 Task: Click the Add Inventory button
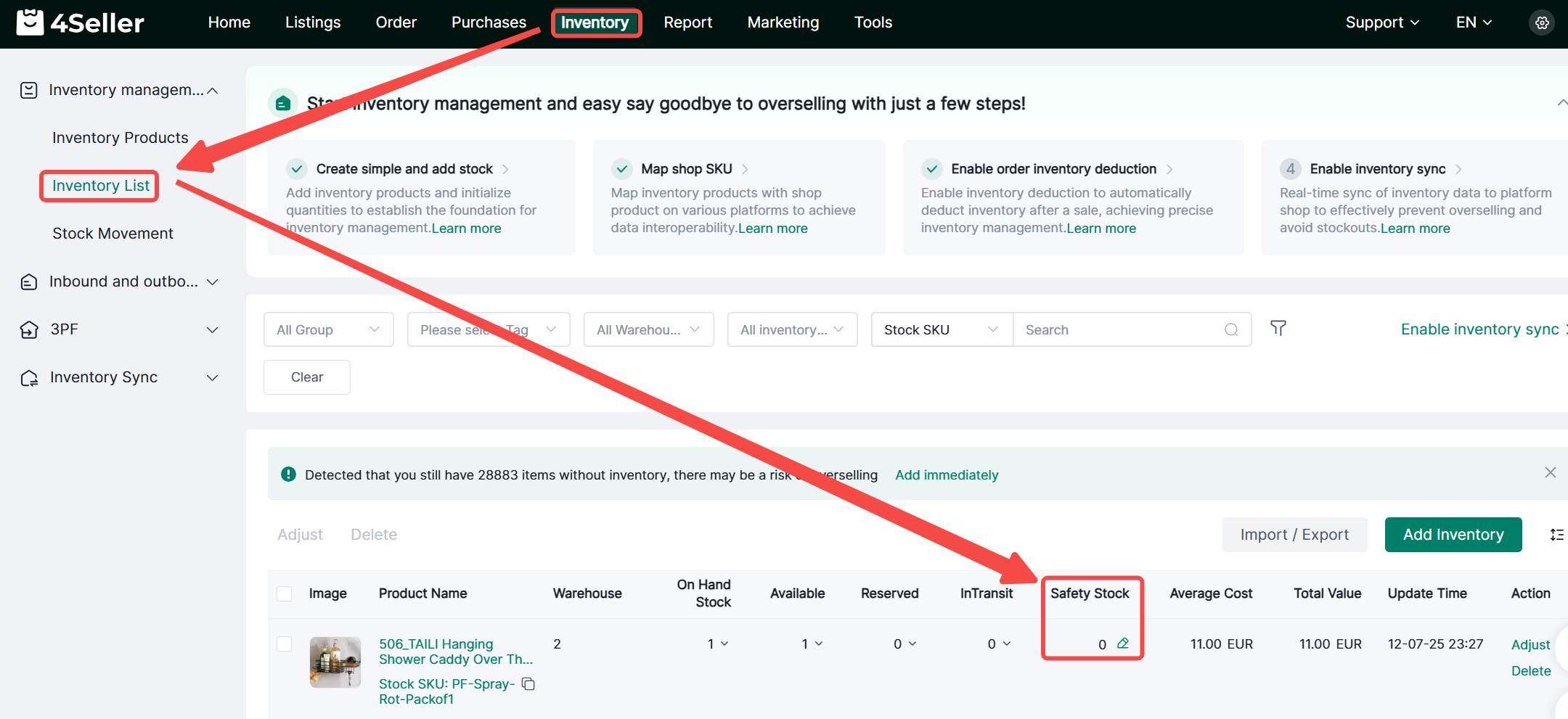pyautogui.click(x=1453, y=535)
